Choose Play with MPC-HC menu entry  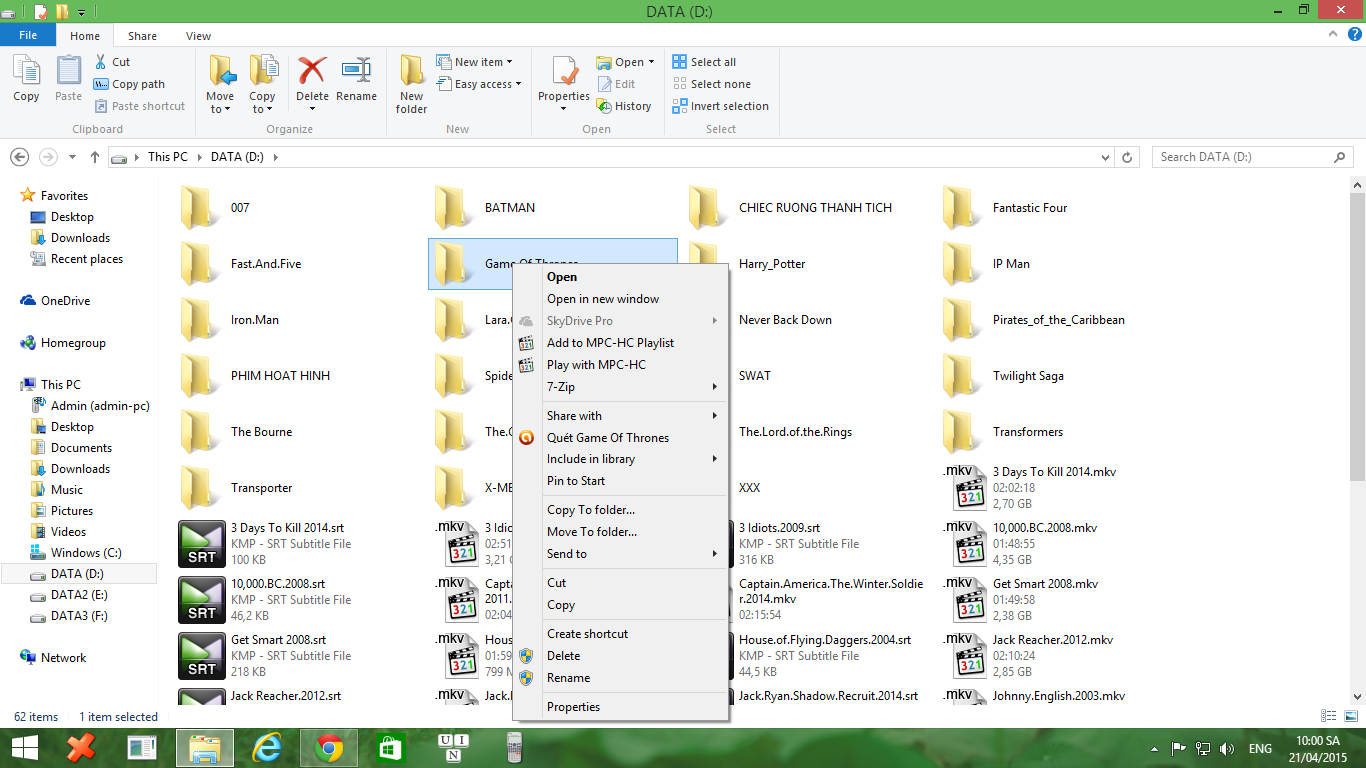(x=620, y=365)
